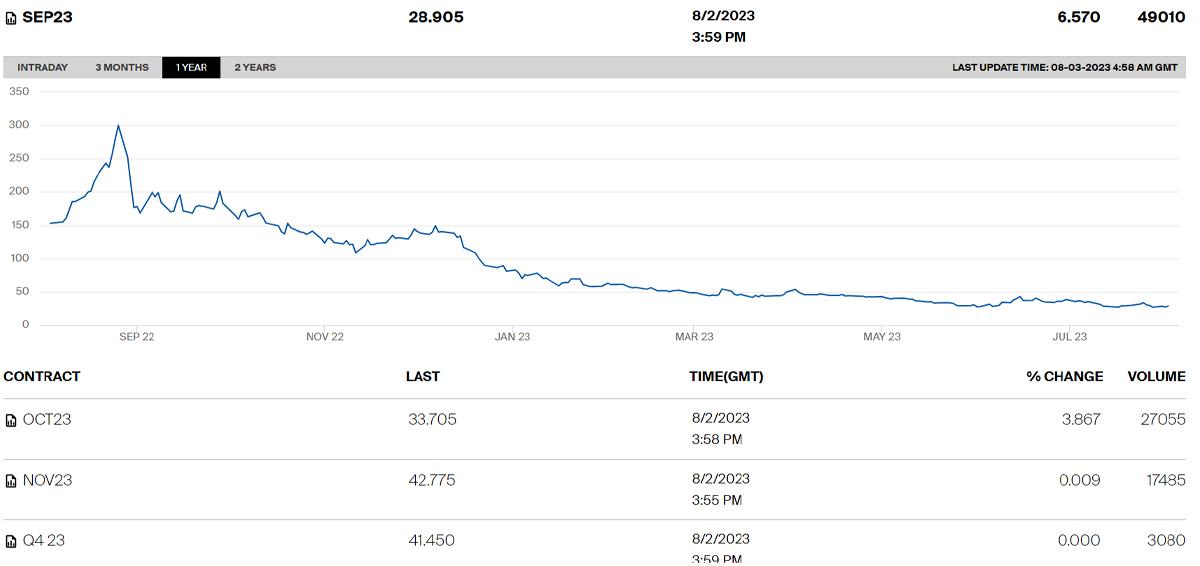Click the OCT23 last price 33.705
This screenshot has height=566, width=1200.
[x=432, y=420]
